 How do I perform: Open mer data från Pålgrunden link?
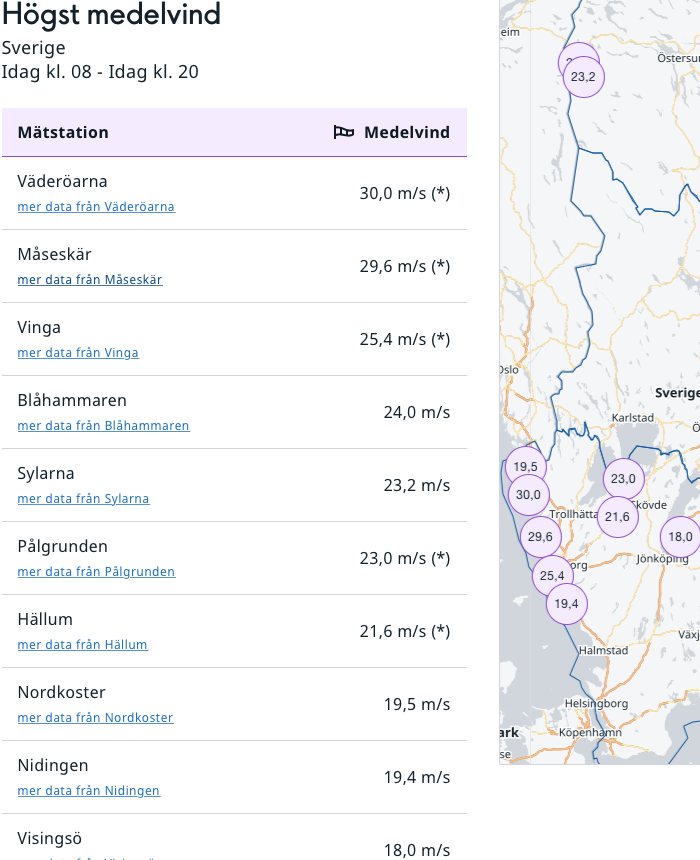point(96,572)
